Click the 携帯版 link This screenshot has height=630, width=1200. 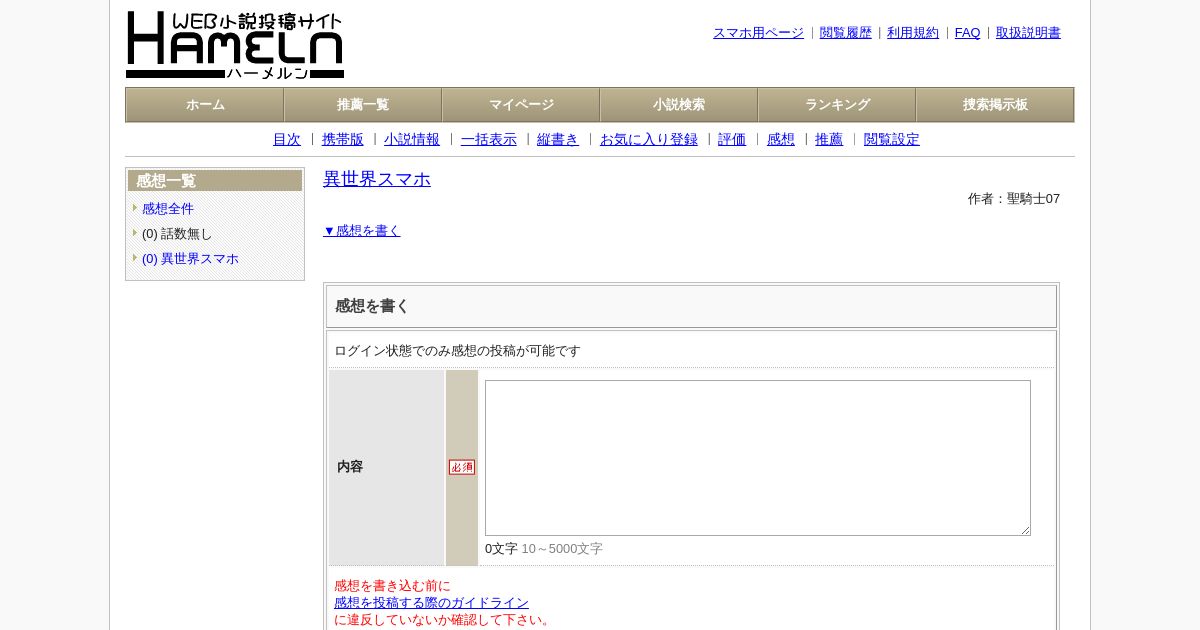click(343, 140)
